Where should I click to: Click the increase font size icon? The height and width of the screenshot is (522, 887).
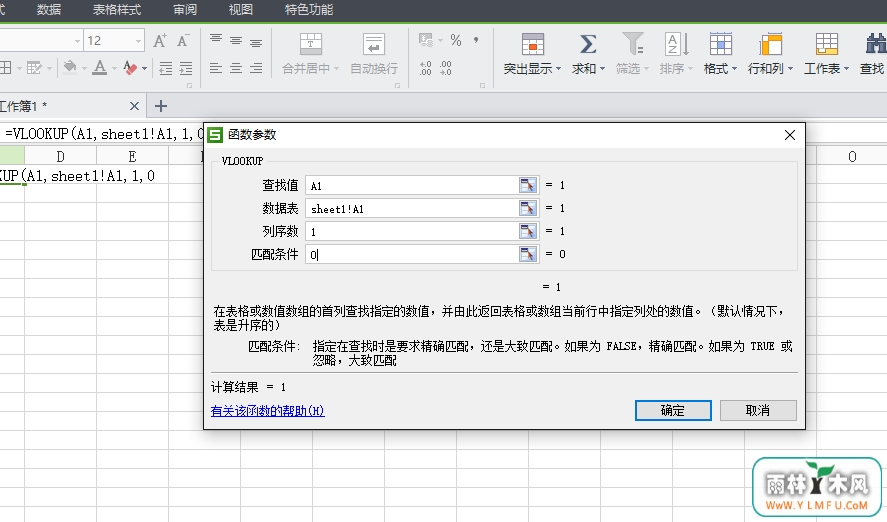click(x=160, y=41)
